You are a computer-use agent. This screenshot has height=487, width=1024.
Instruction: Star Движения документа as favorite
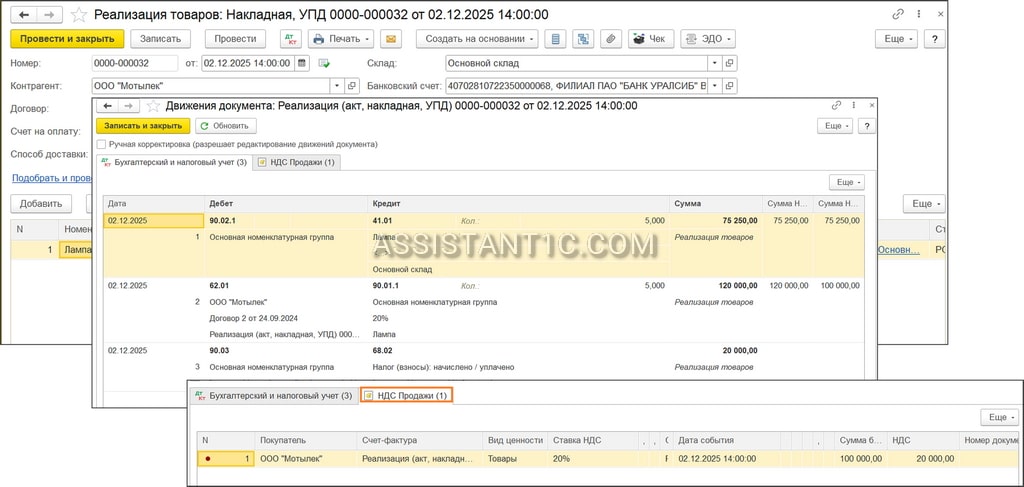pyautogui.click(x=153, y=106)
